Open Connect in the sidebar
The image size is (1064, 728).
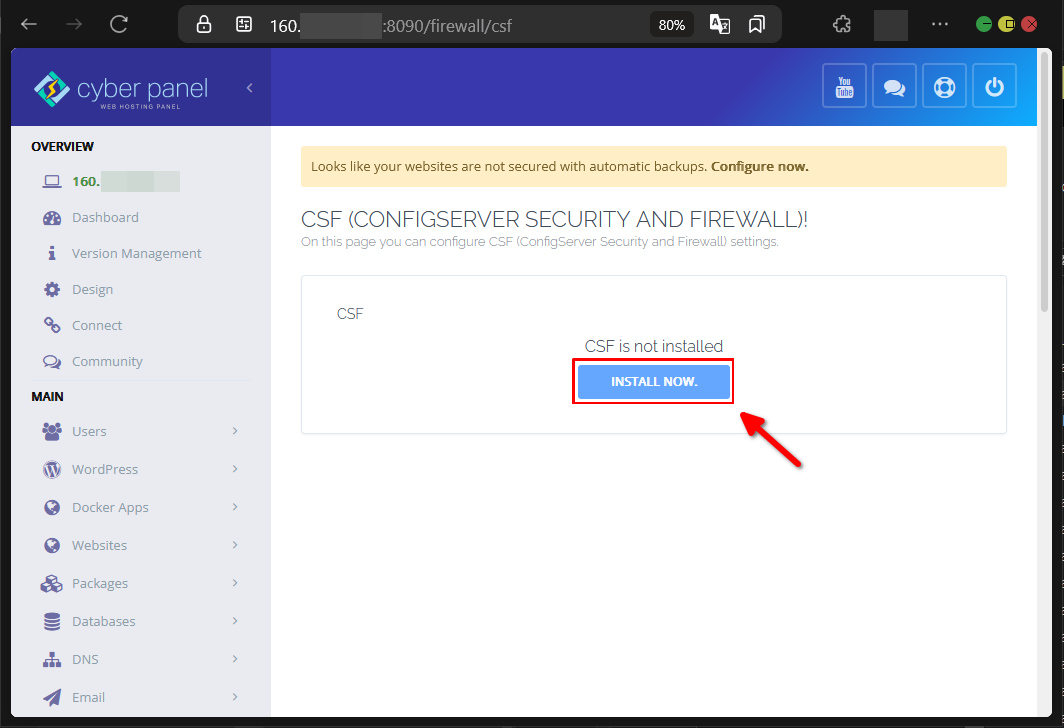point(97,325)
